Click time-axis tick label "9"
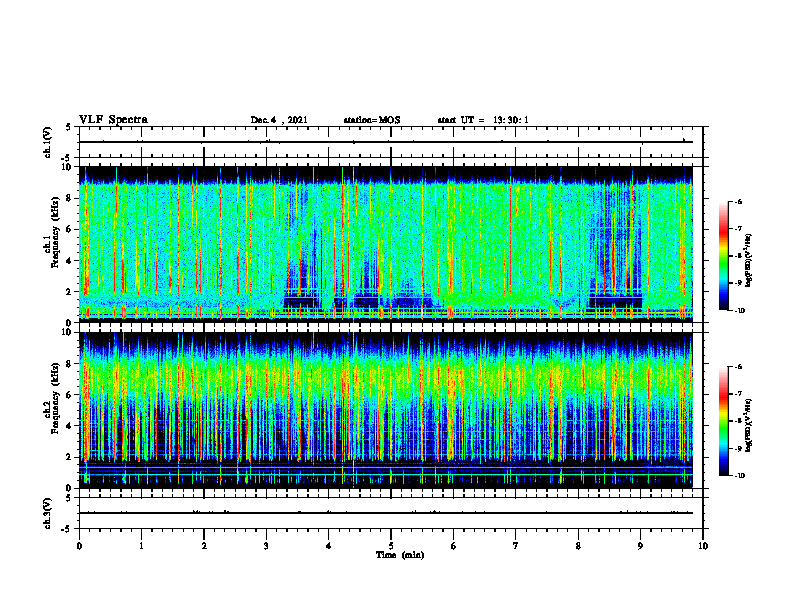This screenshot has width=792, height=612. tap(640, 546)
